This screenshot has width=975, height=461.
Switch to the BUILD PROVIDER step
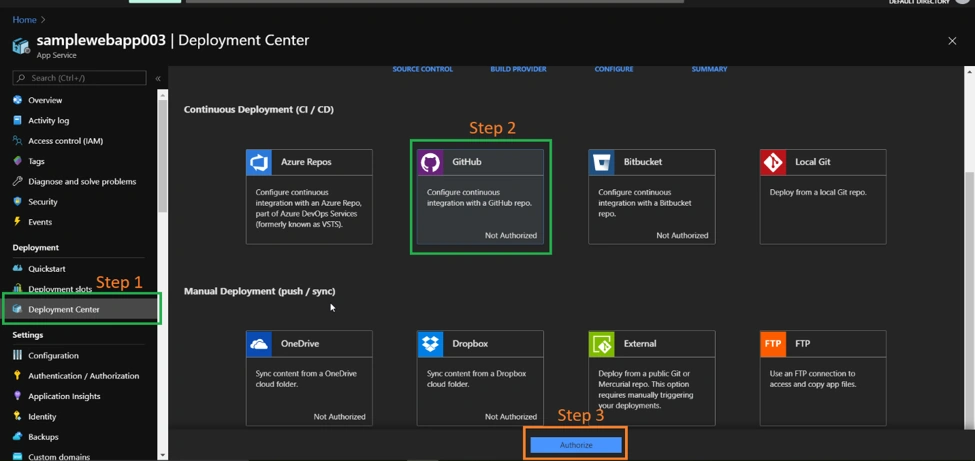coord(518,69)
